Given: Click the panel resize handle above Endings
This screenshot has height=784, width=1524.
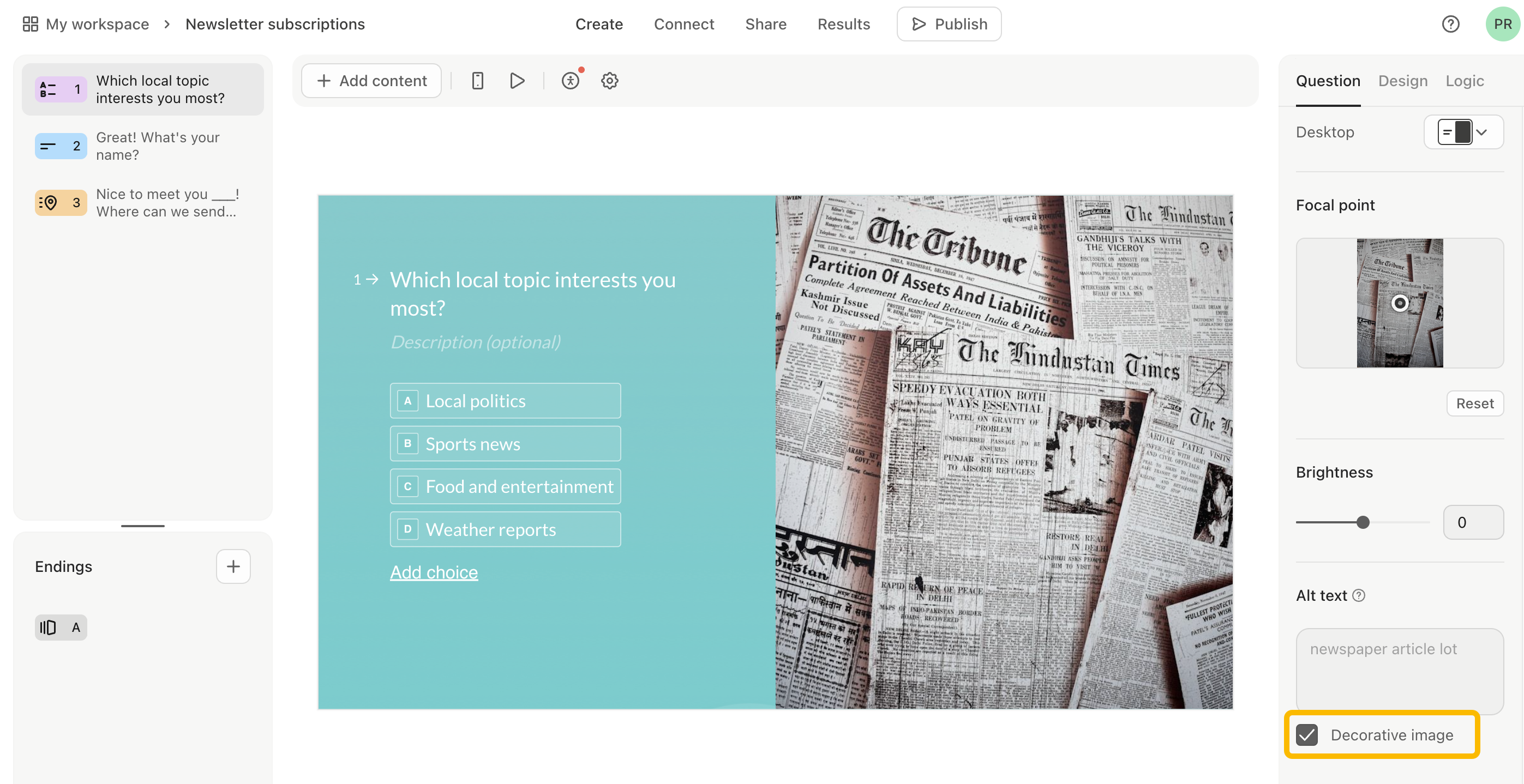Looking at the screenshot, I should (x=142, y=526).
